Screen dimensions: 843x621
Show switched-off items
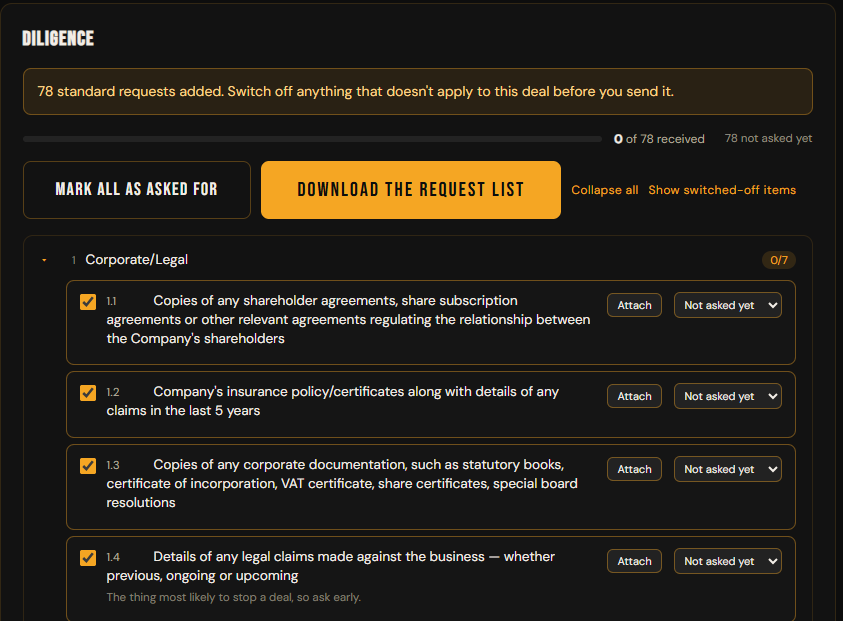pos(722,190)
